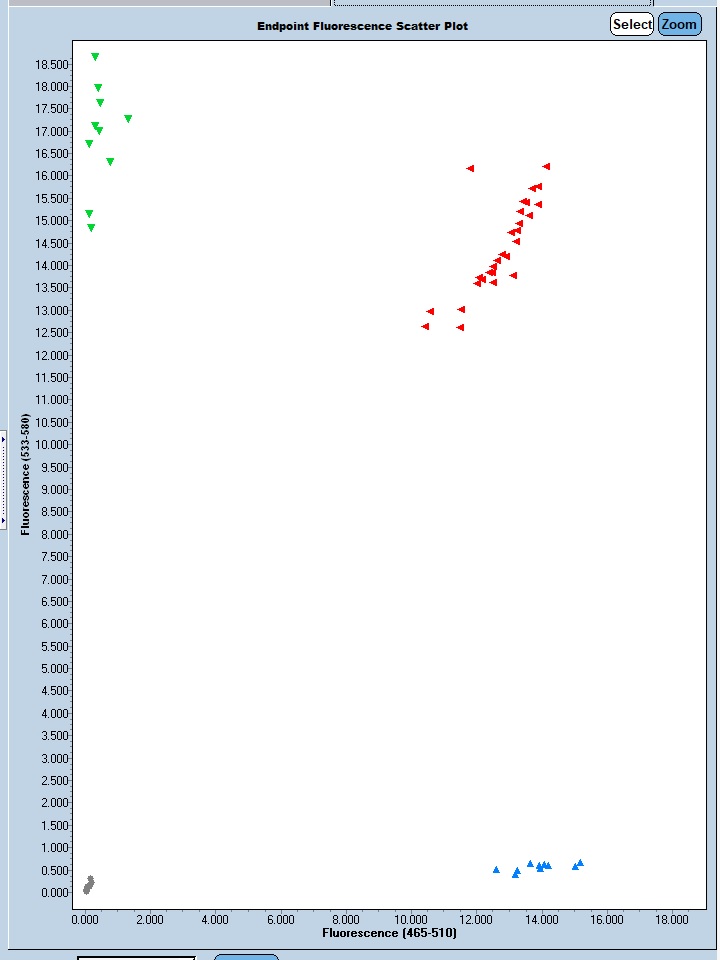
Task: Select the lowest green triangle data point
Action: [91, 228]
